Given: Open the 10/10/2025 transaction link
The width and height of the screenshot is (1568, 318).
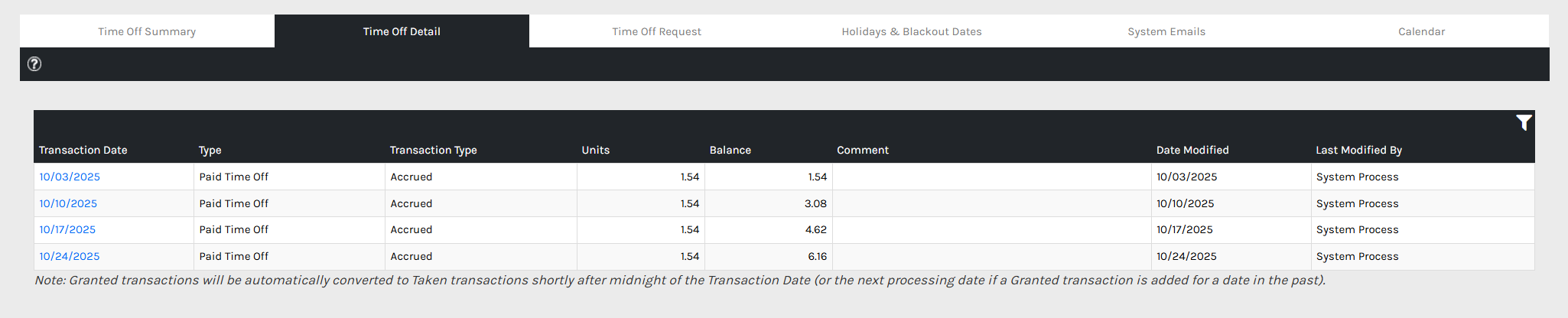Looking at the screenshot, I should (68, 203).
